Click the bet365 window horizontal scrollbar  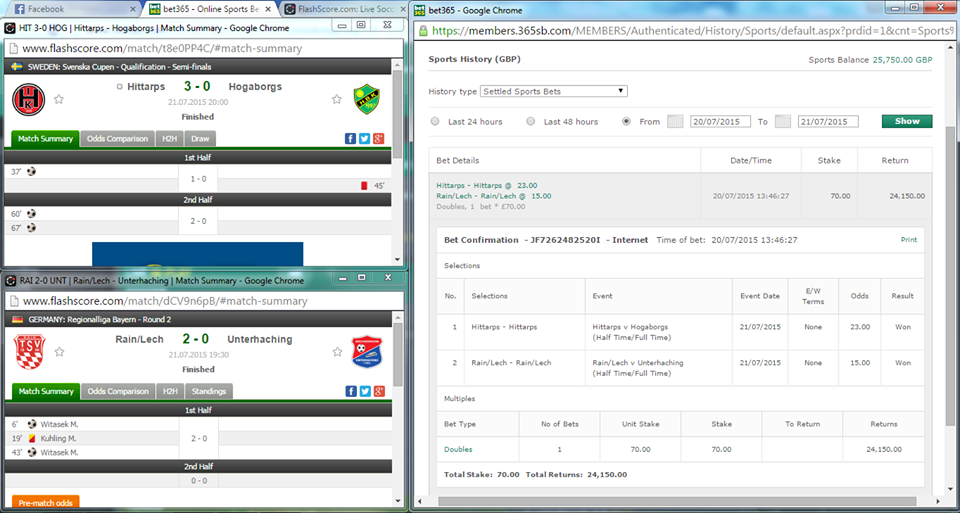point(678,501)
